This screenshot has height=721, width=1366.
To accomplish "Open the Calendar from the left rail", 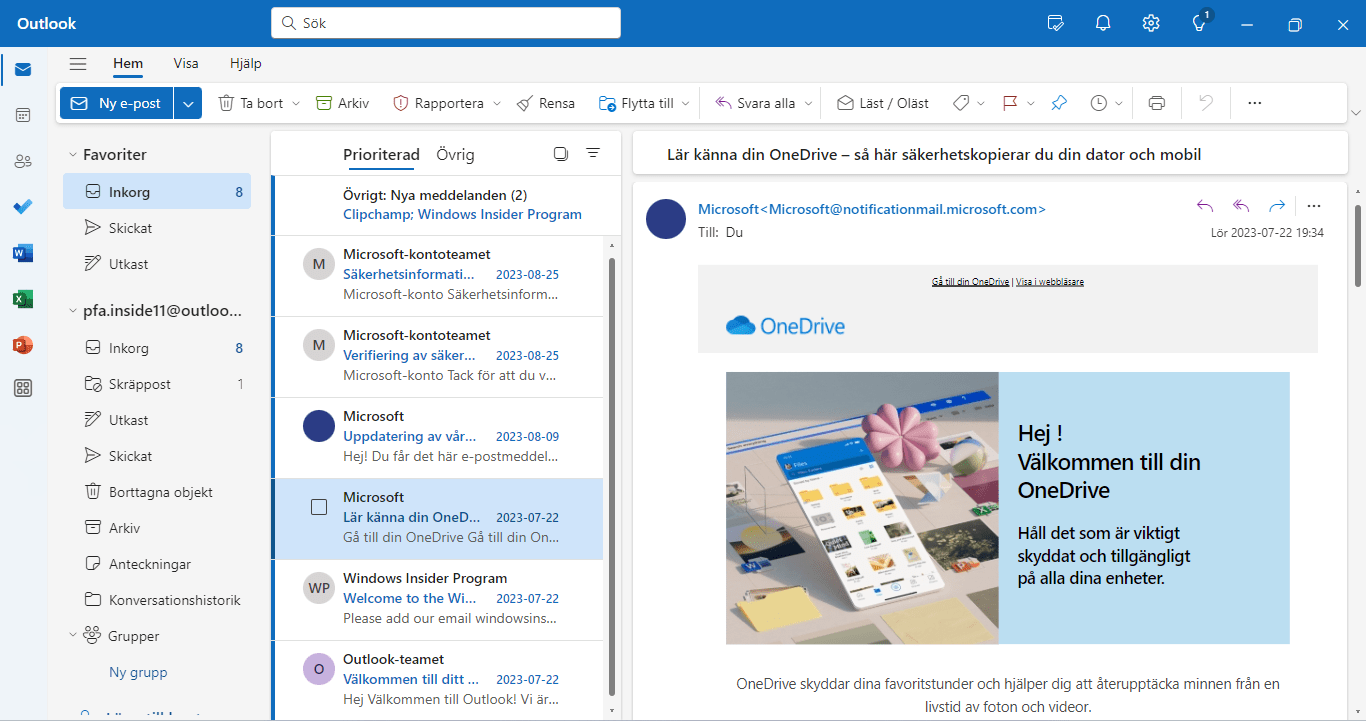I will click(x=22, y=115).
